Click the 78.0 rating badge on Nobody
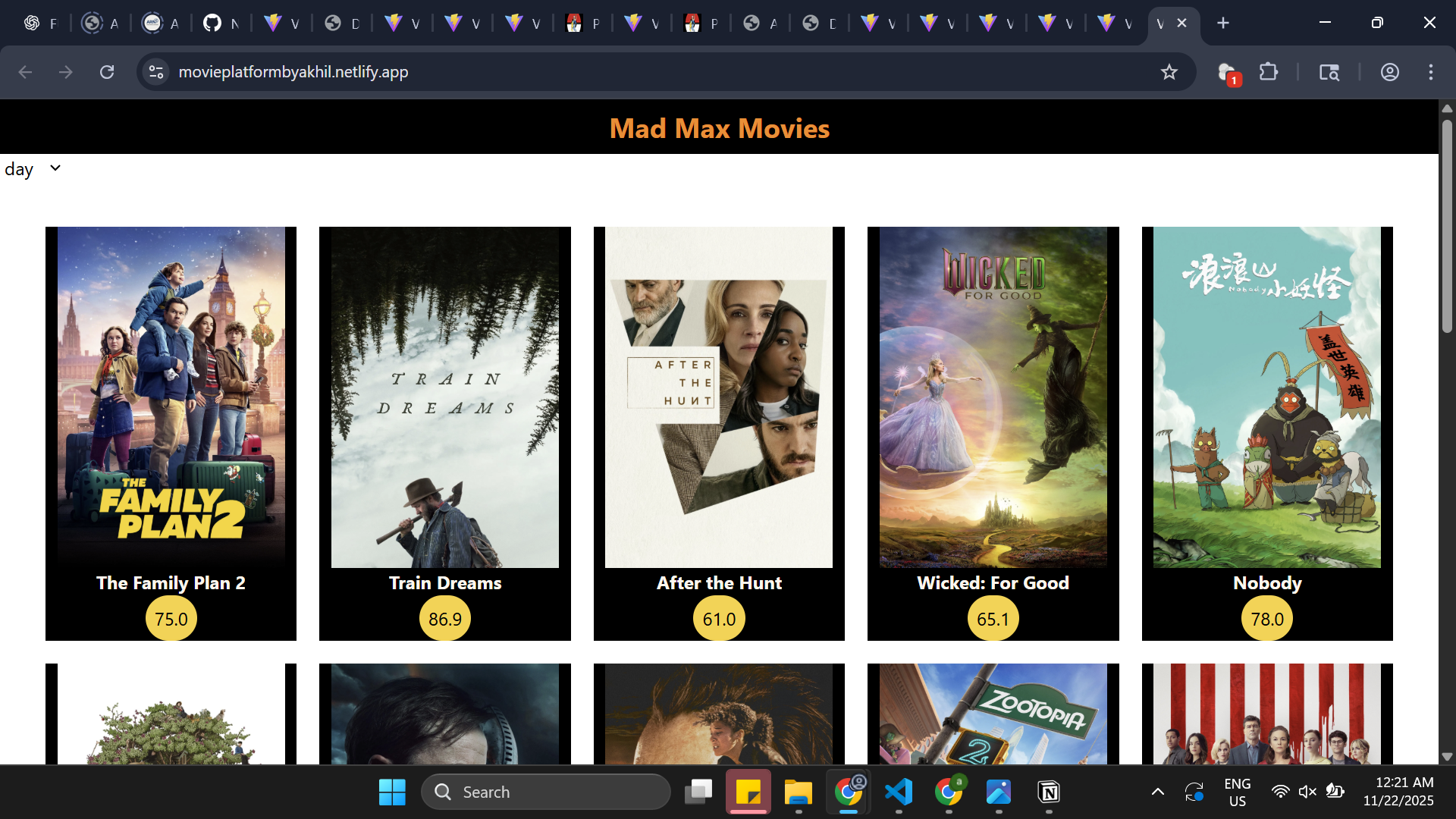Screen dimensions: 1456x819 point(1266,618)
